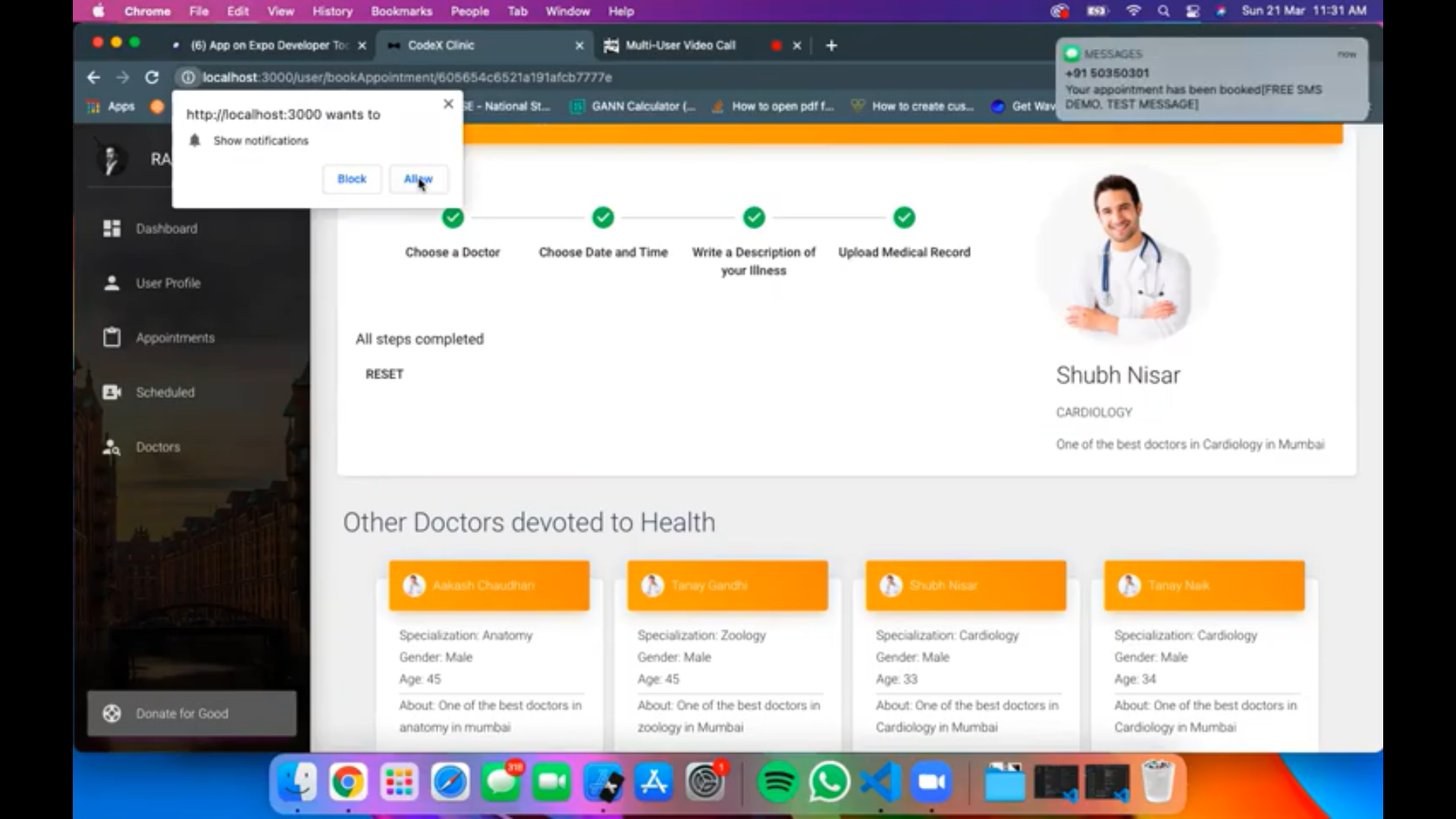Image resolution: width=1456 pixels, height=819 pixels.
Task: Open Chrome History menu
Action: (332, 11)
